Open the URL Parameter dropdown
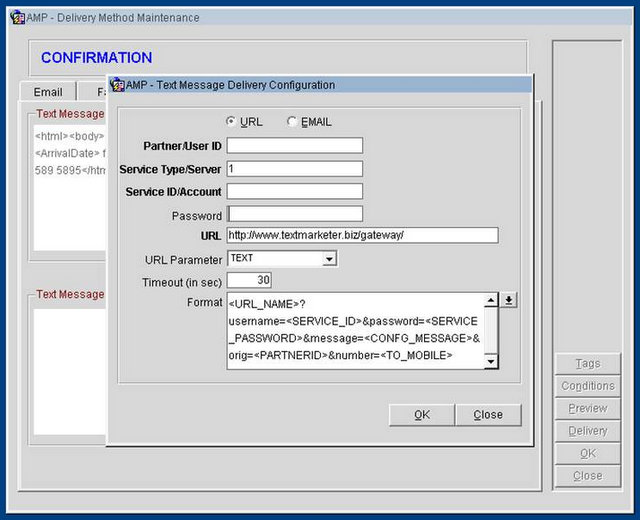640x520 pixels. (x=329, y=259)
